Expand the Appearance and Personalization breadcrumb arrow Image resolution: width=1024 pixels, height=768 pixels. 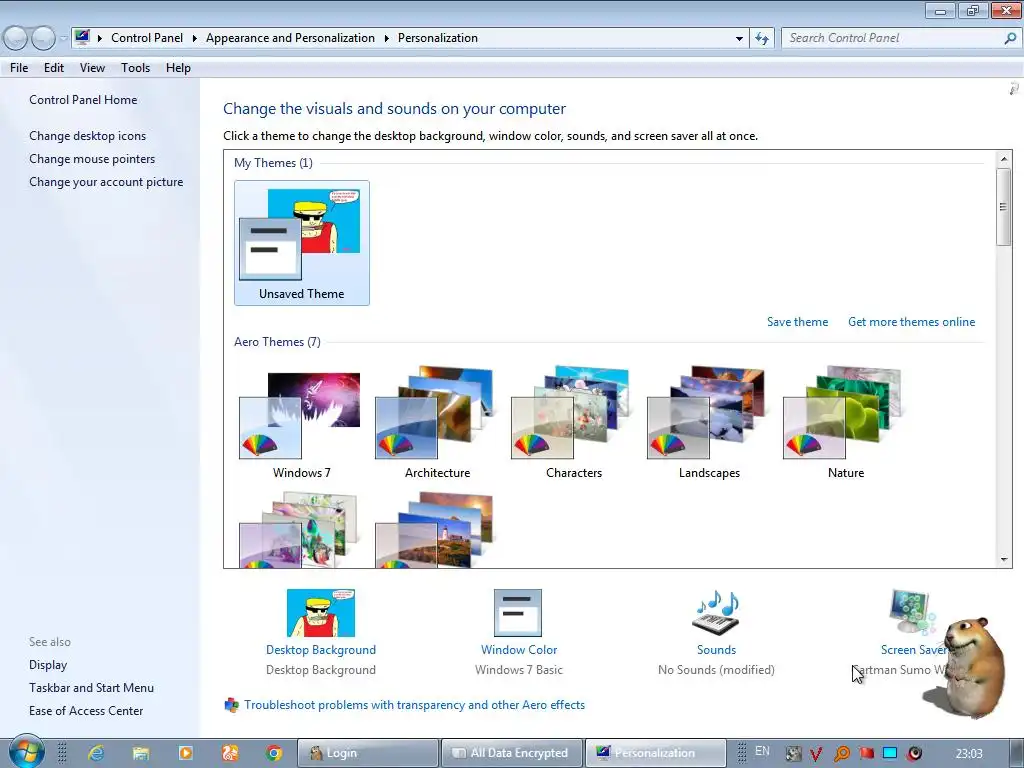(387, 39)
